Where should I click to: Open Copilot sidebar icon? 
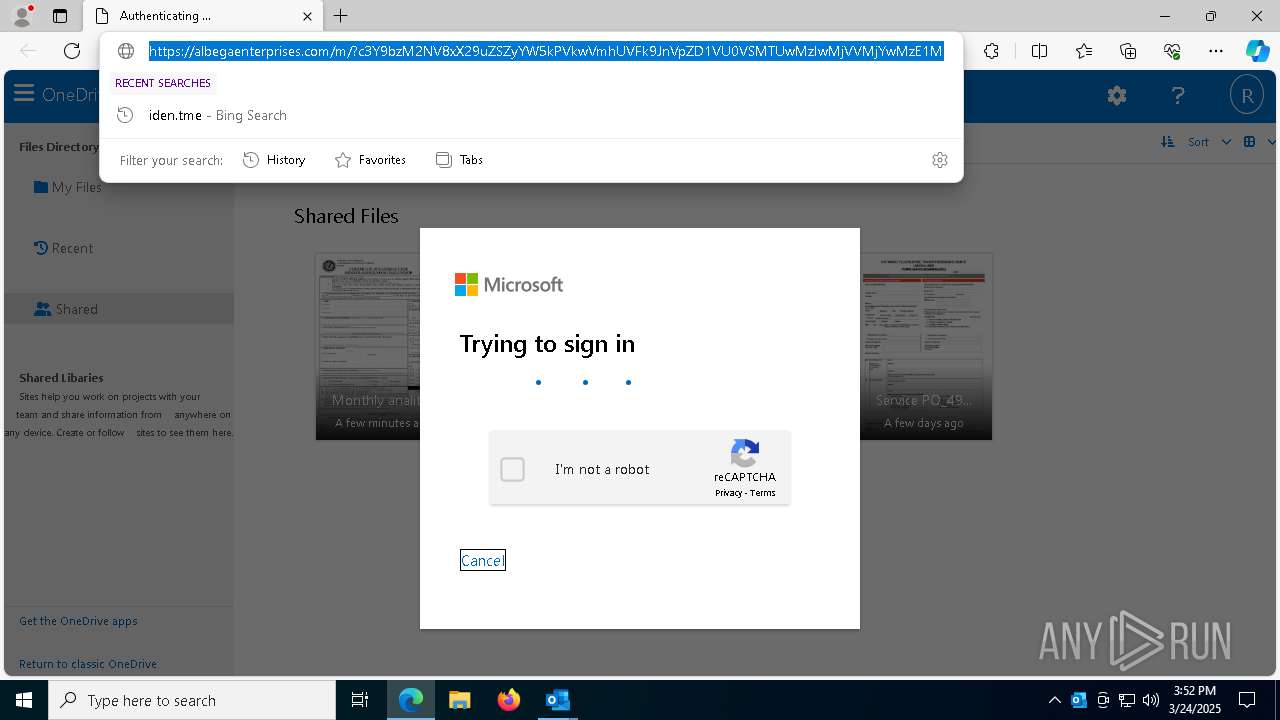point(1257,51)
